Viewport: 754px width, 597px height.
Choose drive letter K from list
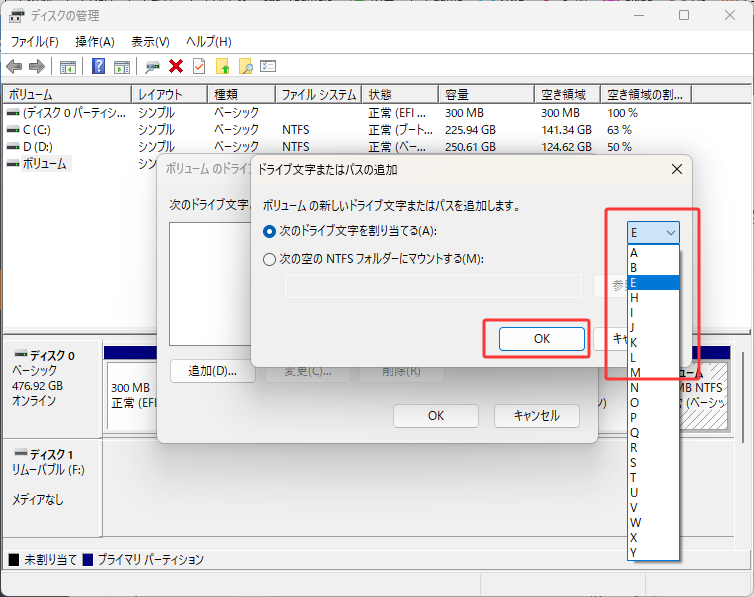653,343
